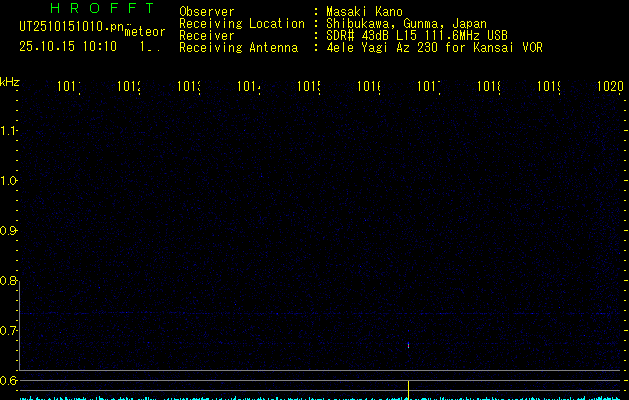Click the 0.6 kHz frequency tick
Screen dimensions: 629x400
pyautogui.click(x=10, y=381)
